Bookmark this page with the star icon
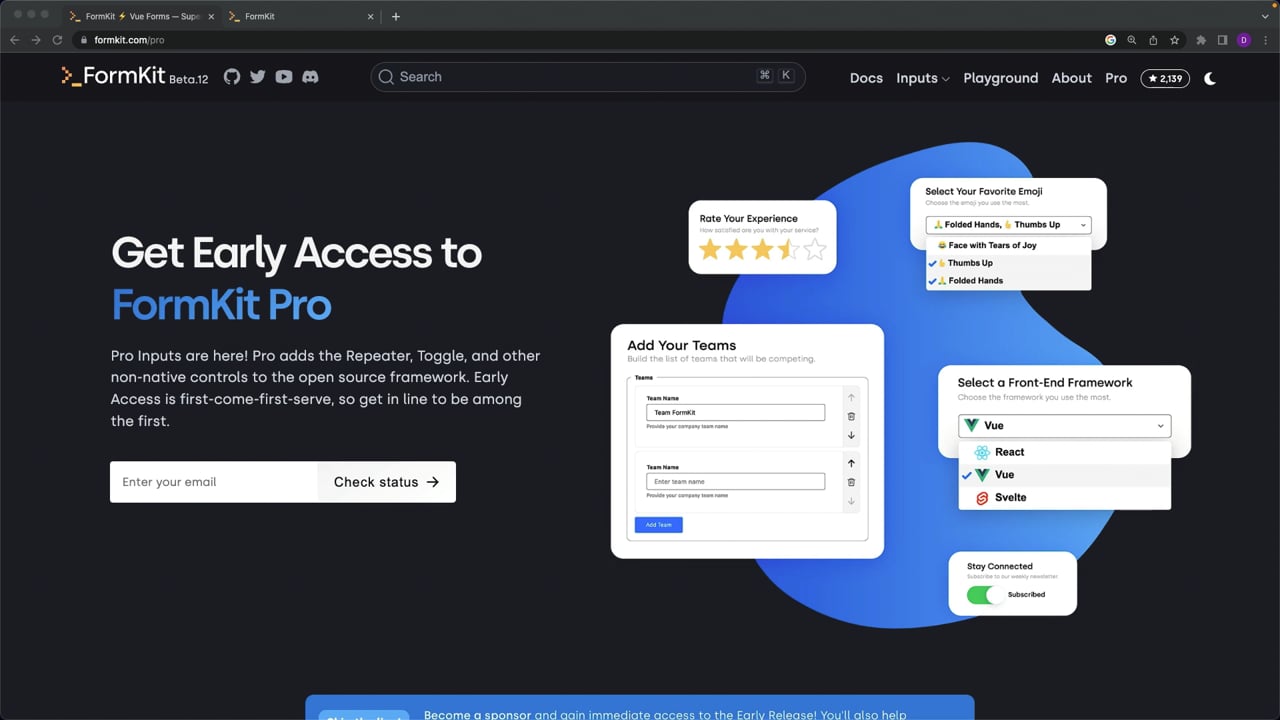This screenshot has width=1280, height=720. [1175, 40]
